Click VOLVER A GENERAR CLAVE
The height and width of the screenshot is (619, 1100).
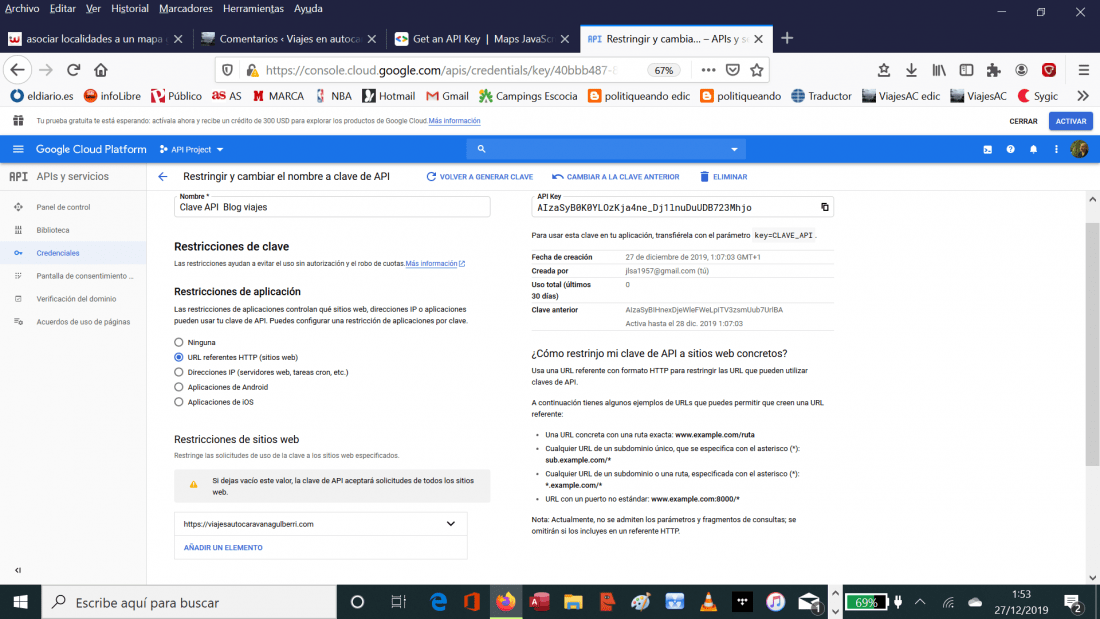(x=480, y=177)
